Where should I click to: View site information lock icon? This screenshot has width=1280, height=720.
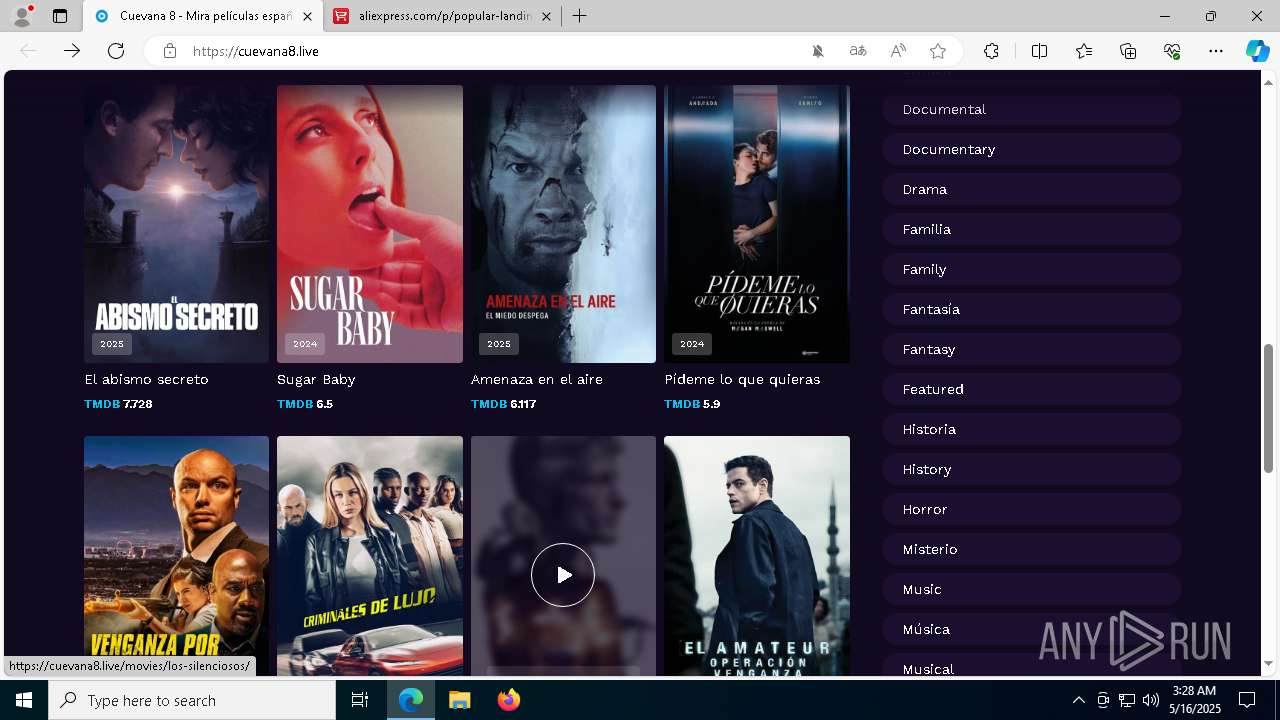[170, 51]
